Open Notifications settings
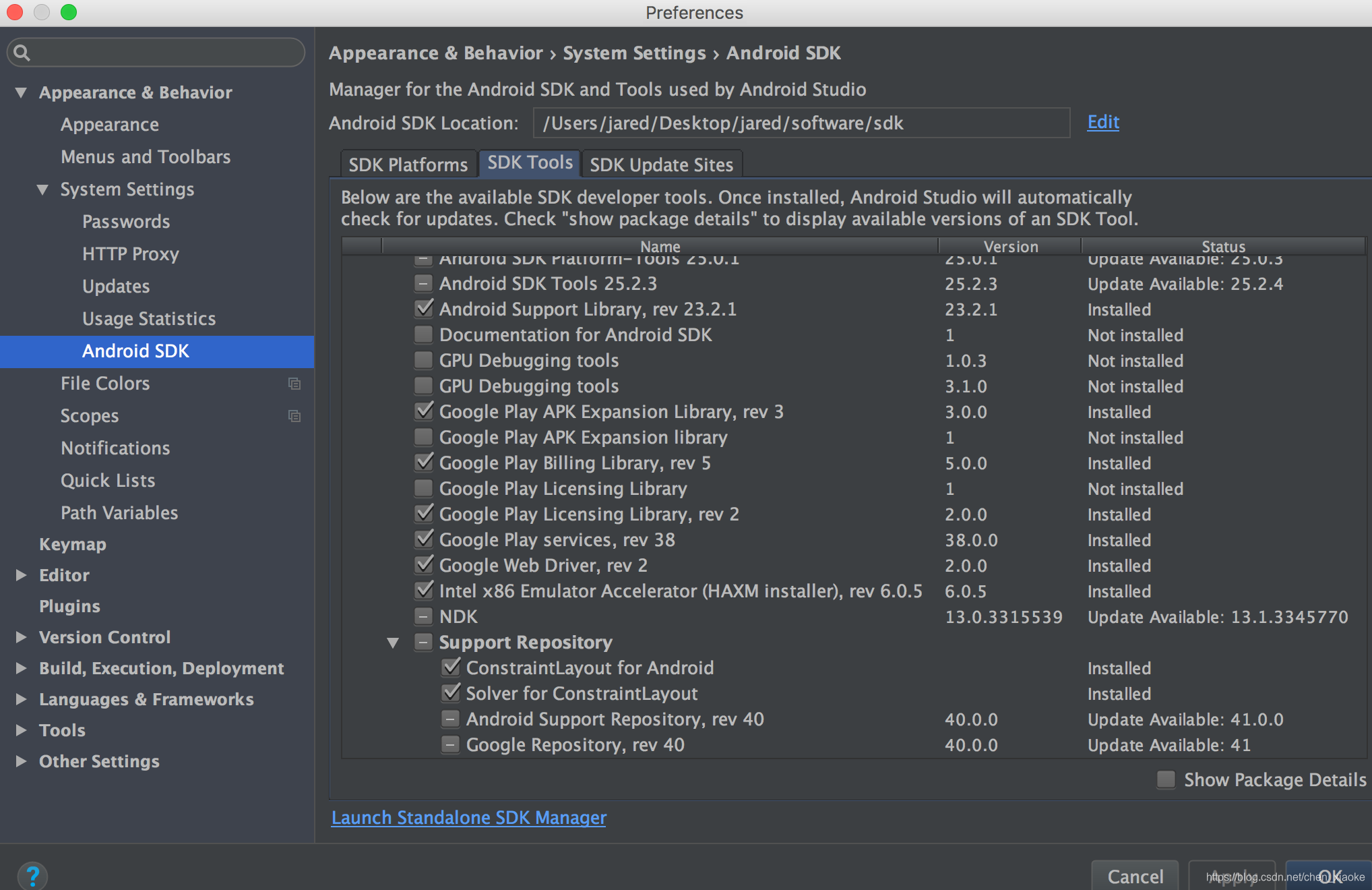 [115, 448]
